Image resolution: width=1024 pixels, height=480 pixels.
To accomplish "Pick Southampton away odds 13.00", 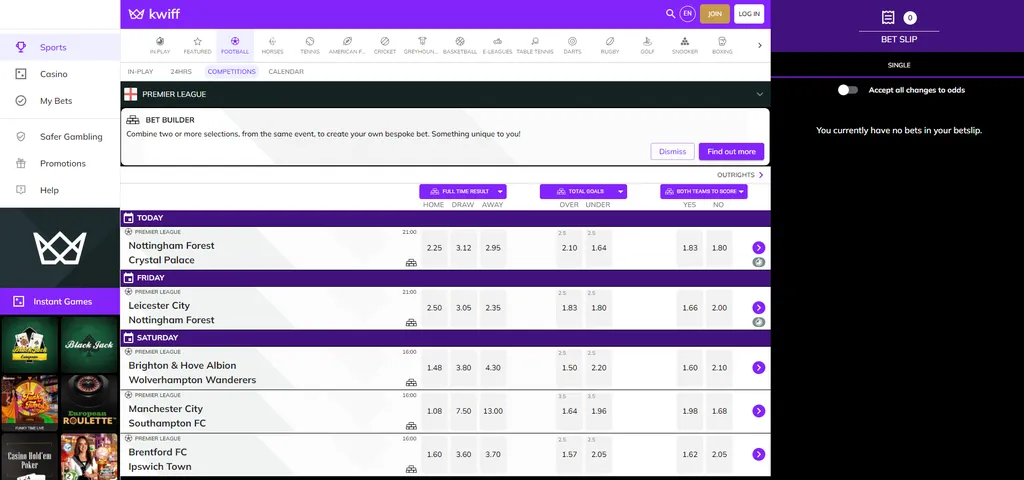I will tap(493, 411).
